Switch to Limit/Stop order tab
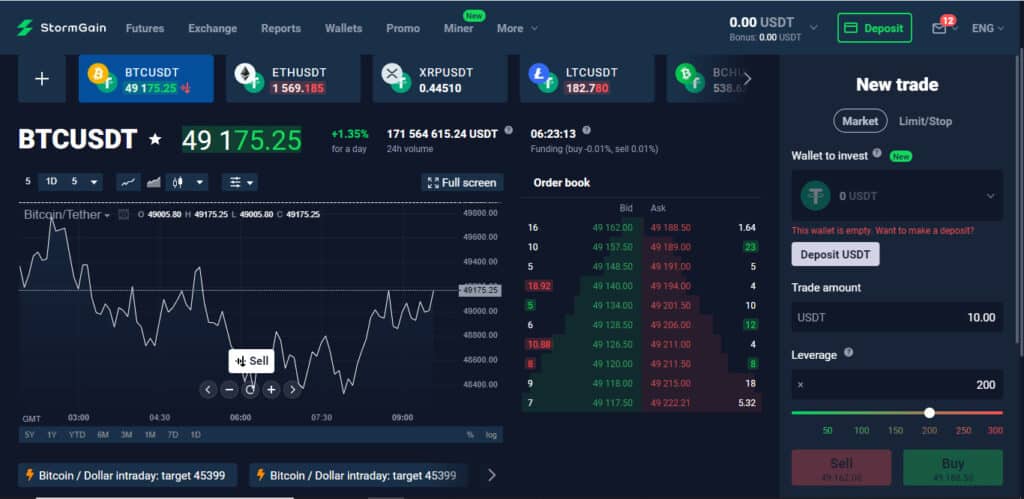 pyautogui.click(x=925, y=121)
